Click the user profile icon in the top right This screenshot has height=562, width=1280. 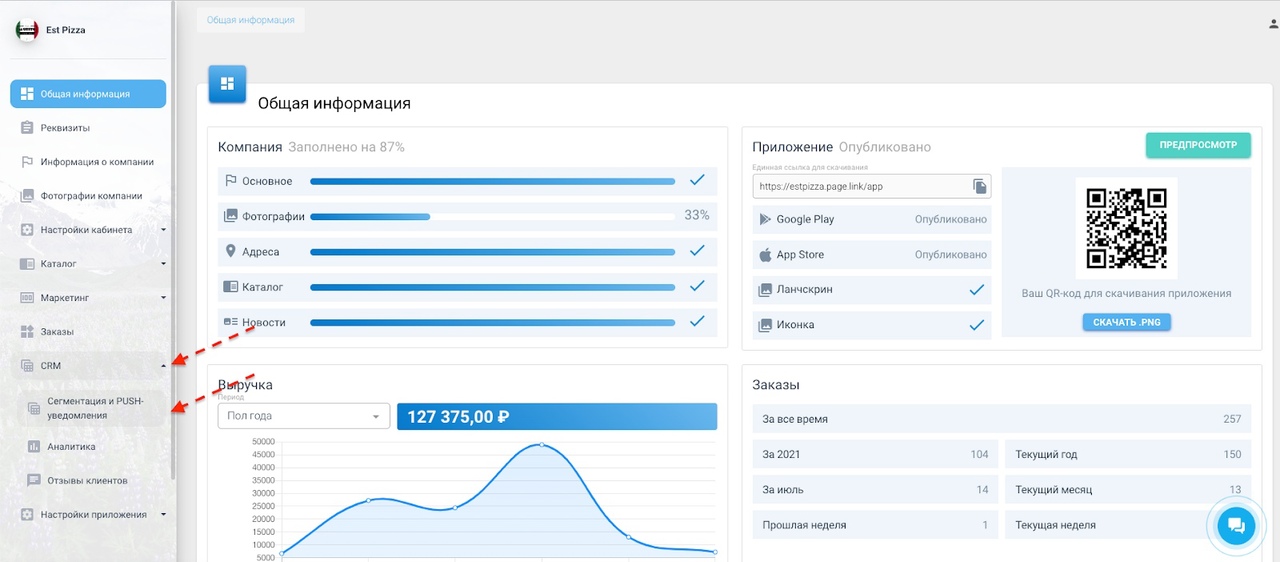(1273, 22)
